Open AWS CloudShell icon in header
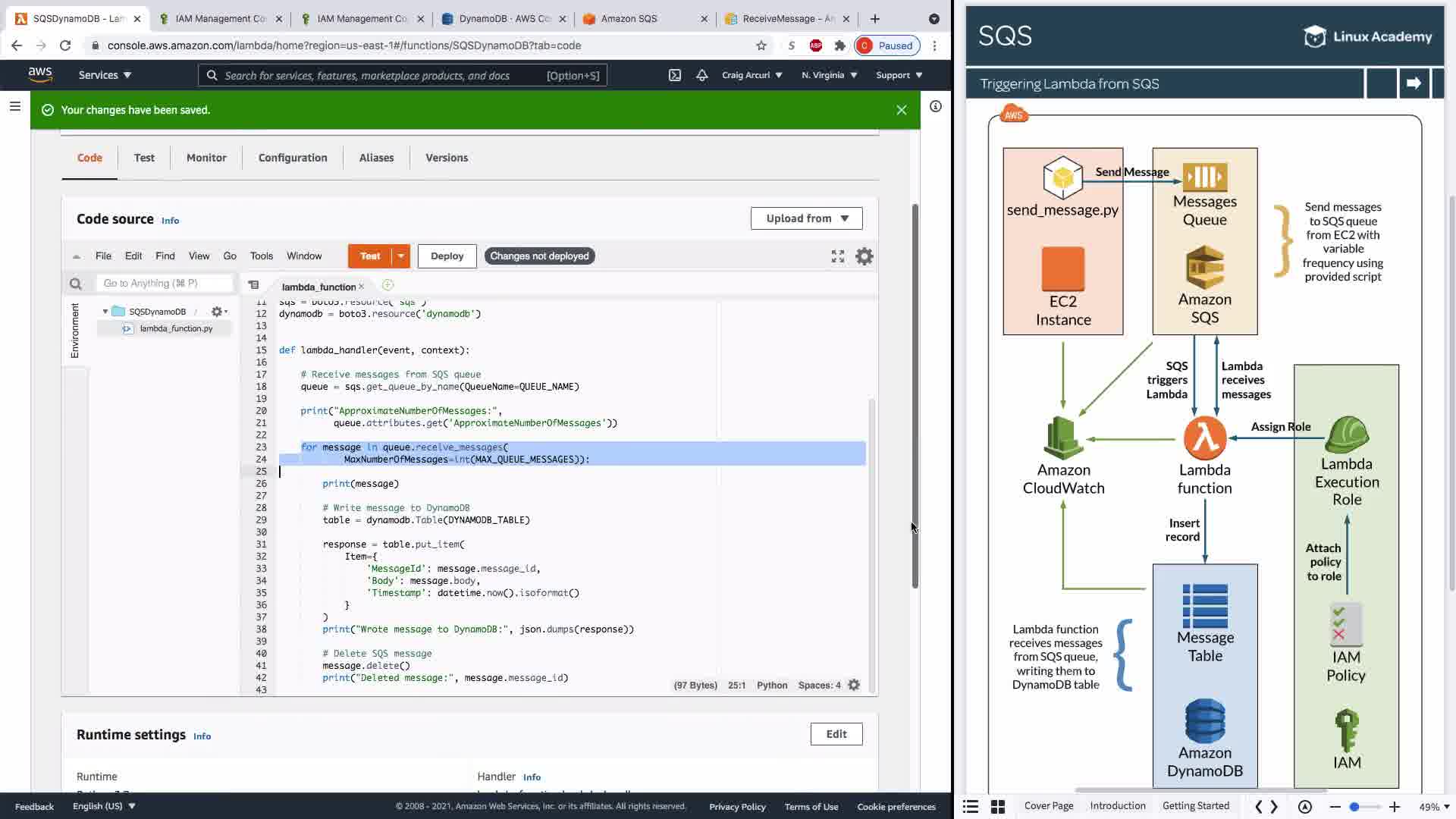Image resolution: width=1456 pixels, height=819 pixels. tap(674, 75)
